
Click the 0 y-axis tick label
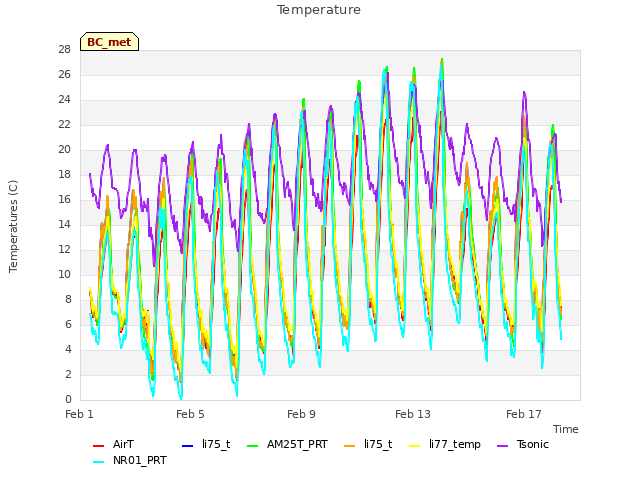68,399
